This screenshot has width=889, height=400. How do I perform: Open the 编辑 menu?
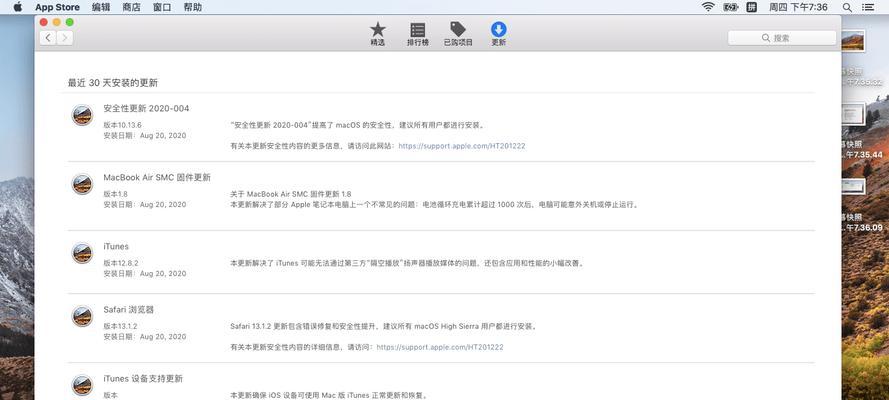tap(101, 7)
